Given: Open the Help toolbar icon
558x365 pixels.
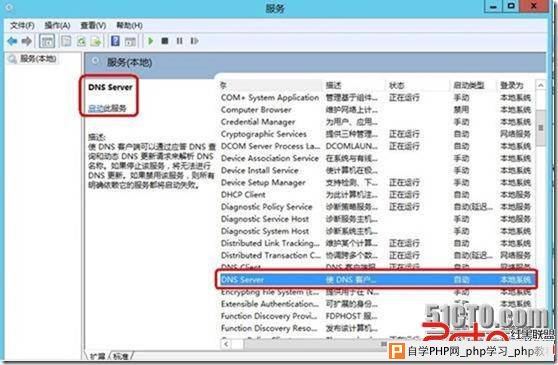Looking at the screenshot, I should [x=115, y=41].
